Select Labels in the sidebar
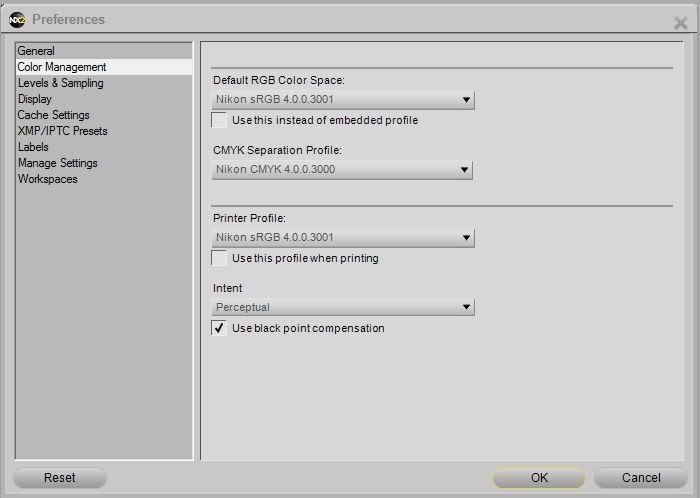The image size is (700, 498). tap(33, 147)
